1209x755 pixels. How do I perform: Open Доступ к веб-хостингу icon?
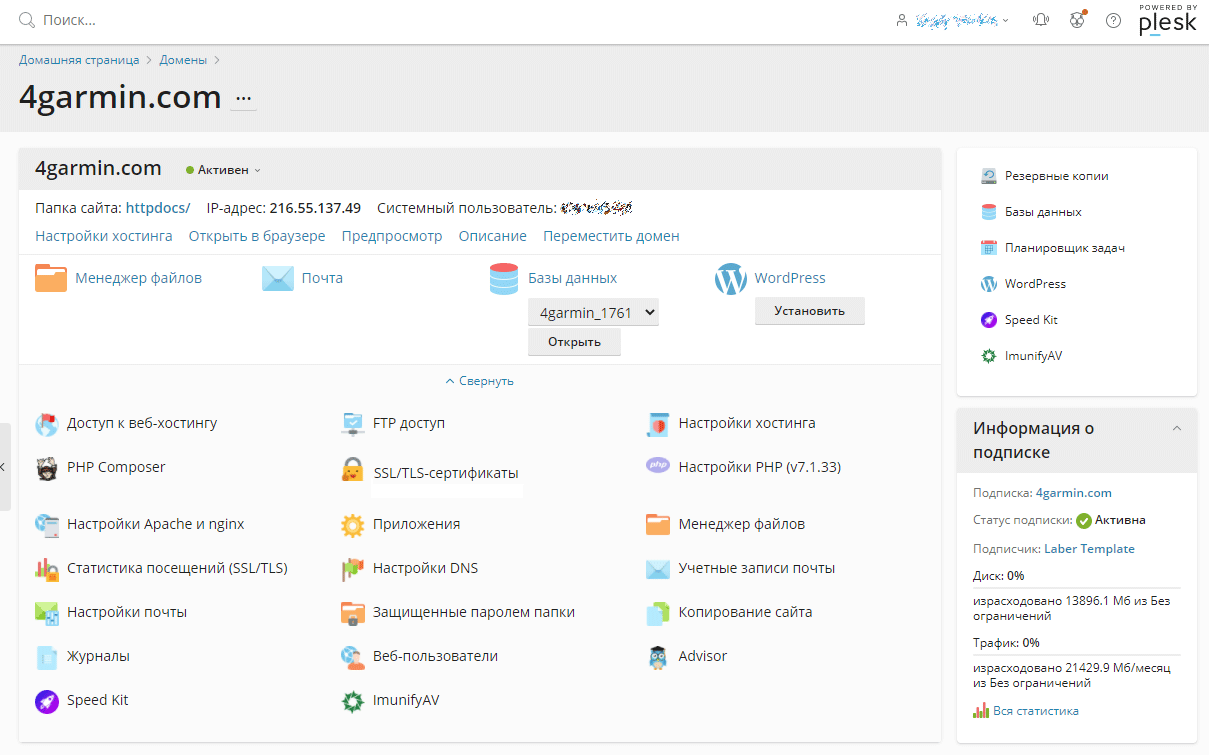pos(47,424)
